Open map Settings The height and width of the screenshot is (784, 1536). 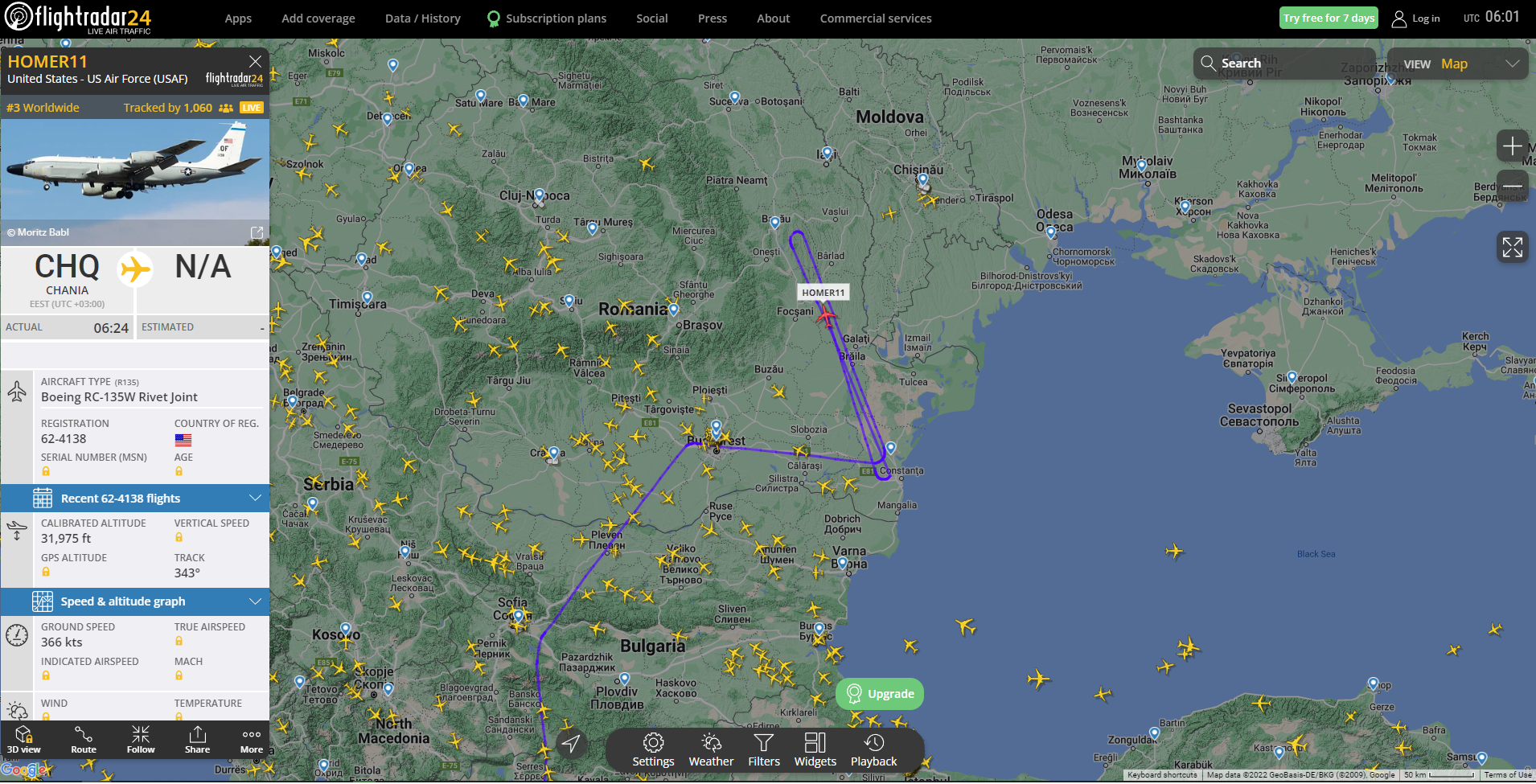click(653, 750)
